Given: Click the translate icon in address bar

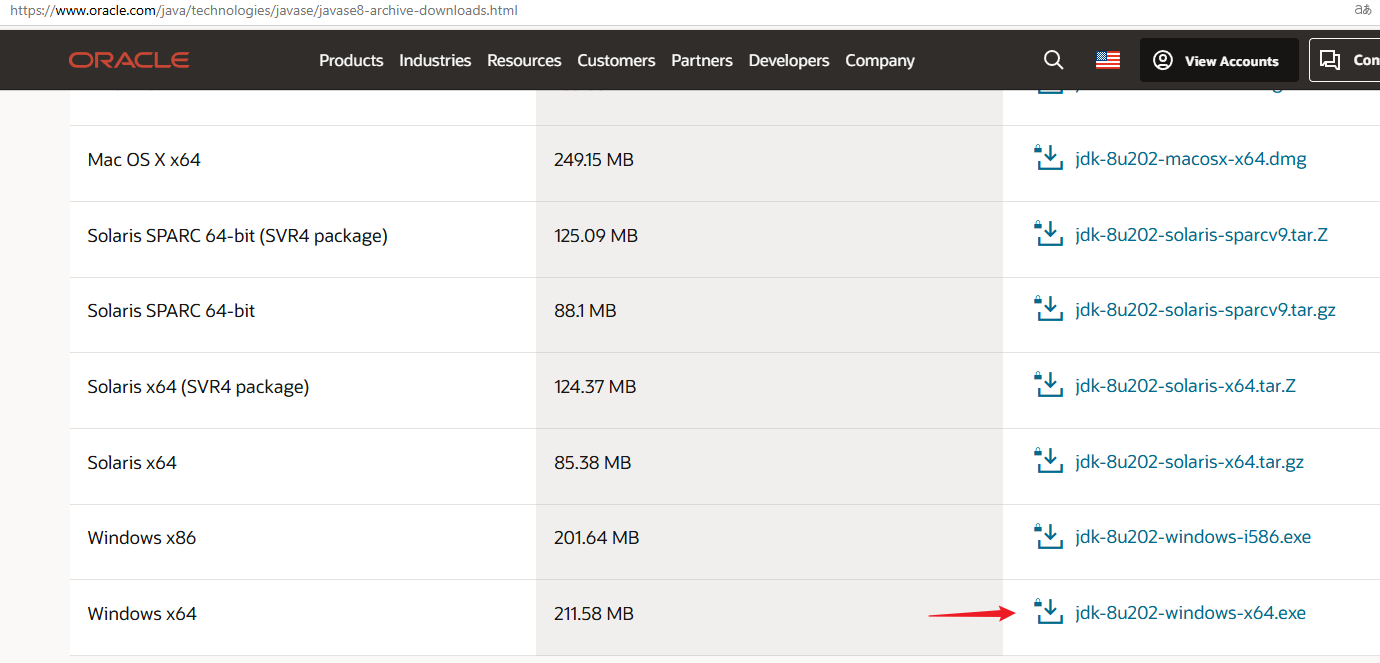Looking at the screenshot, I should (x=1362, y=10).
